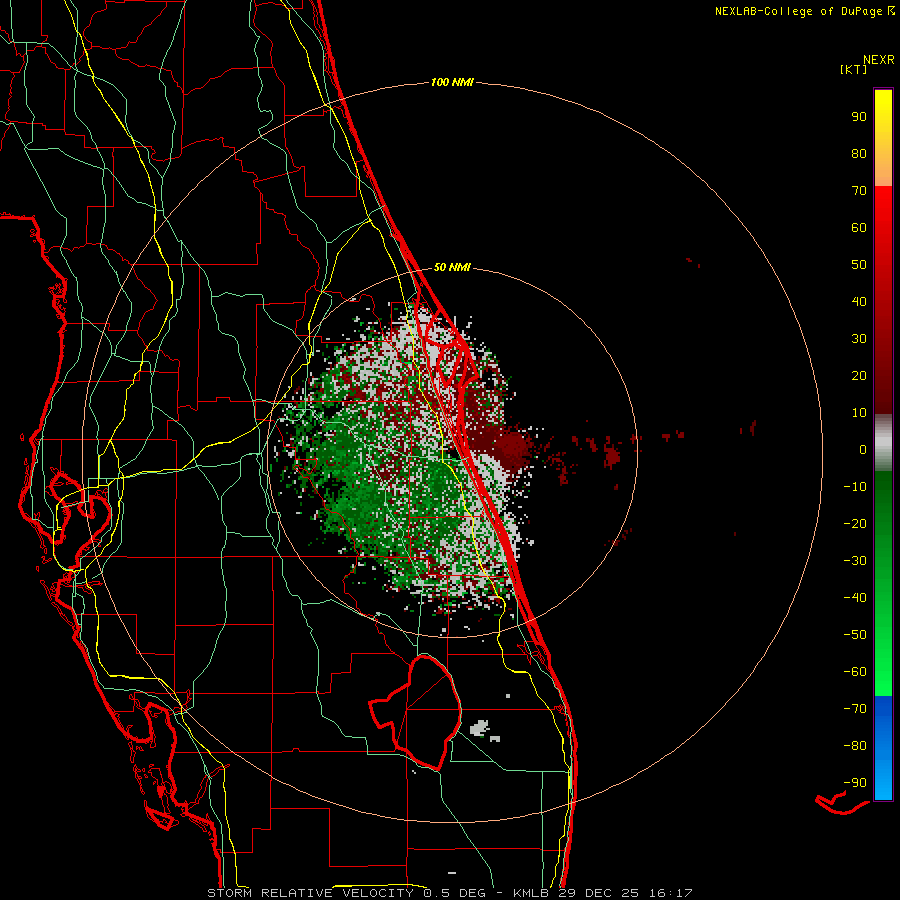Click the NEXLAB-College of DuPage title text

[804, 11]
